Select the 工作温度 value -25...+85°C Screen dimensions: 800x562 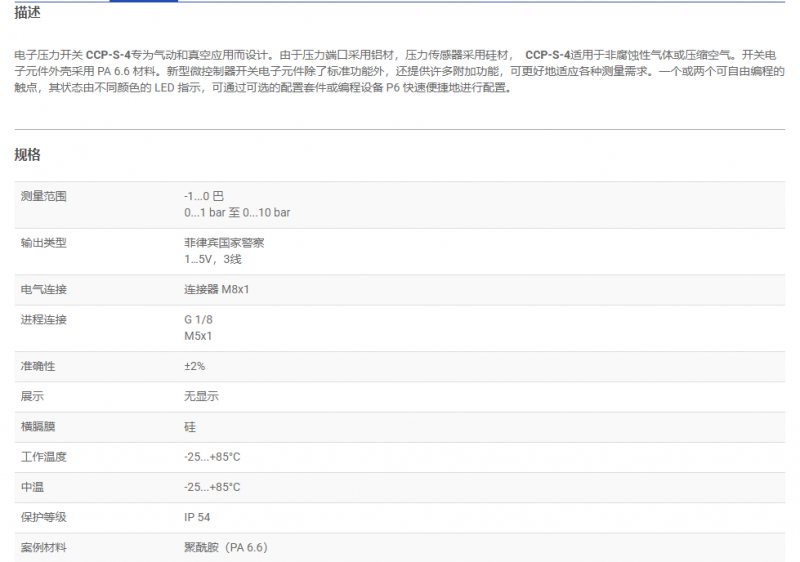pos(212,457)
